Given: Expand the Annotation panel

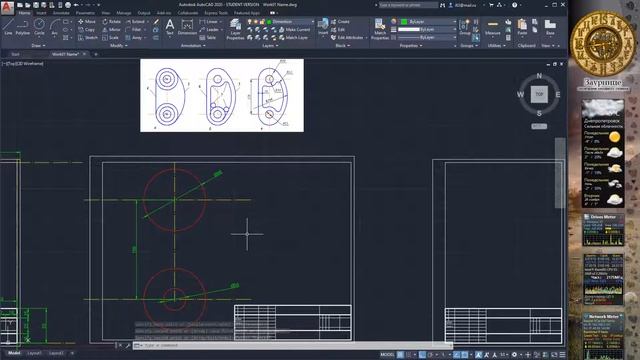Looking at the screenshot, I should tap(193, 46).
